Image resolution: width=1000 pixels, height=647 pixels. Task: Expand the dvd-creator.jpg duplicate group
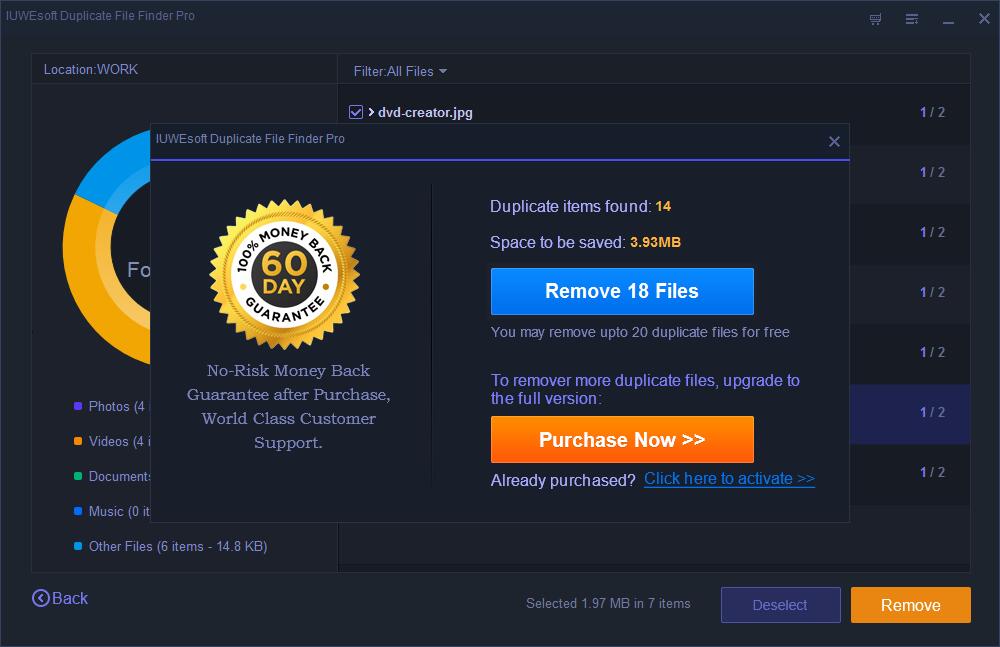point(371,112)
